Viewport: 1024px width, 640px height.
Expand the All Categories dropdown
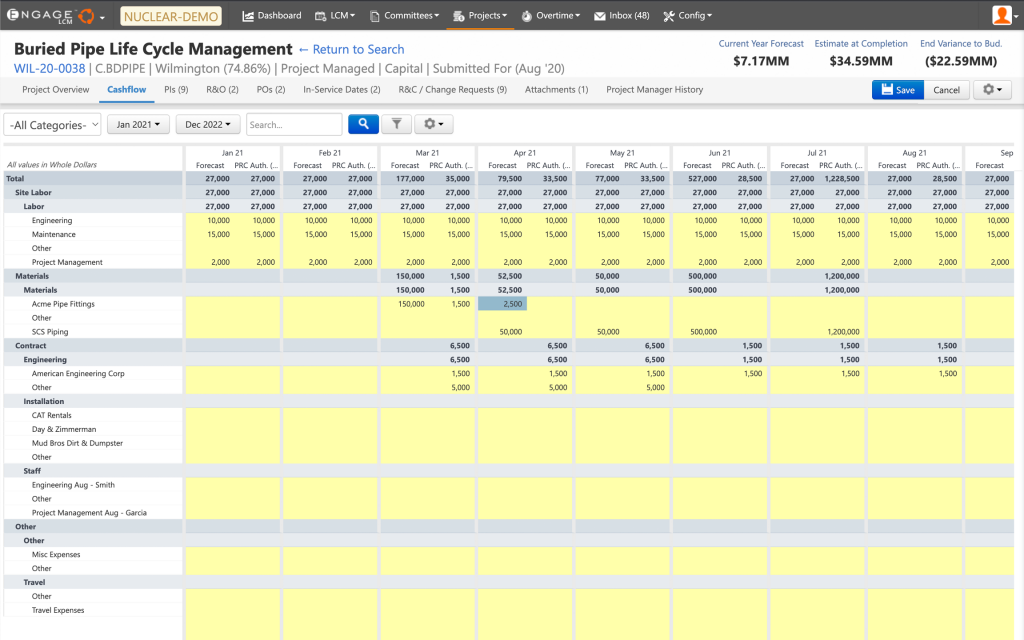pyautogui.click(x=53, y=125)
